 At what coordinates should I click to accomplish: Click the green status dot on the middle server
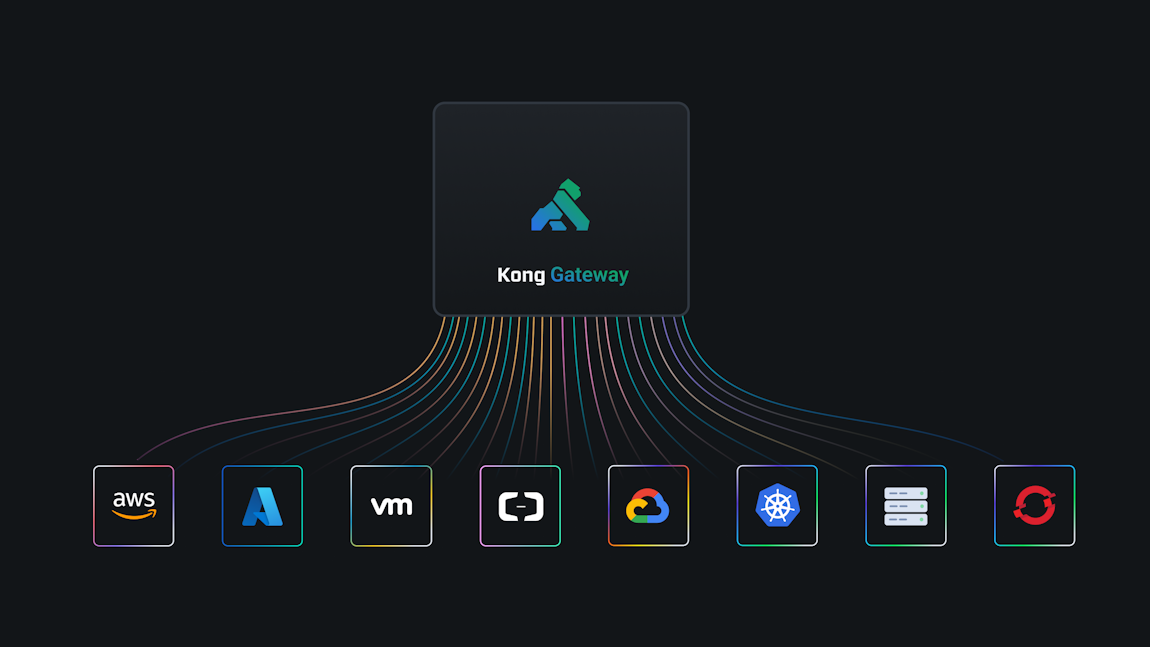click(x=922, y=506)
